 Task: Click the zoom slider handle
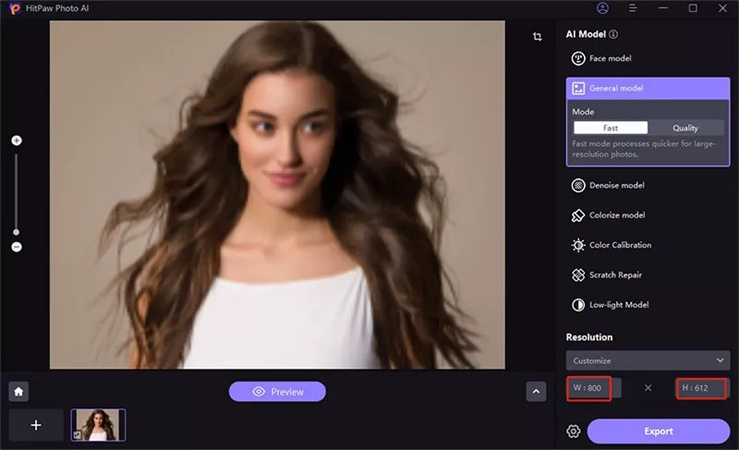pyautogui.click(x=16, y=232)
